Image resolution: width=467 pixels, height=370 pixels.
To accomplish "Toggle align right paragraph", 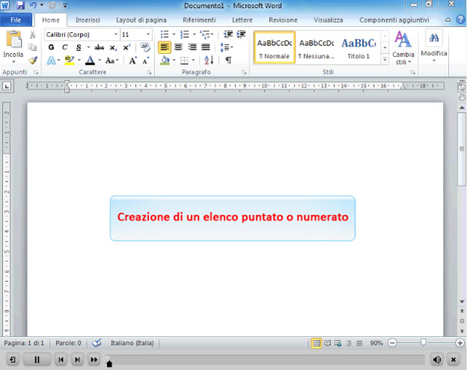I will 192,47.
